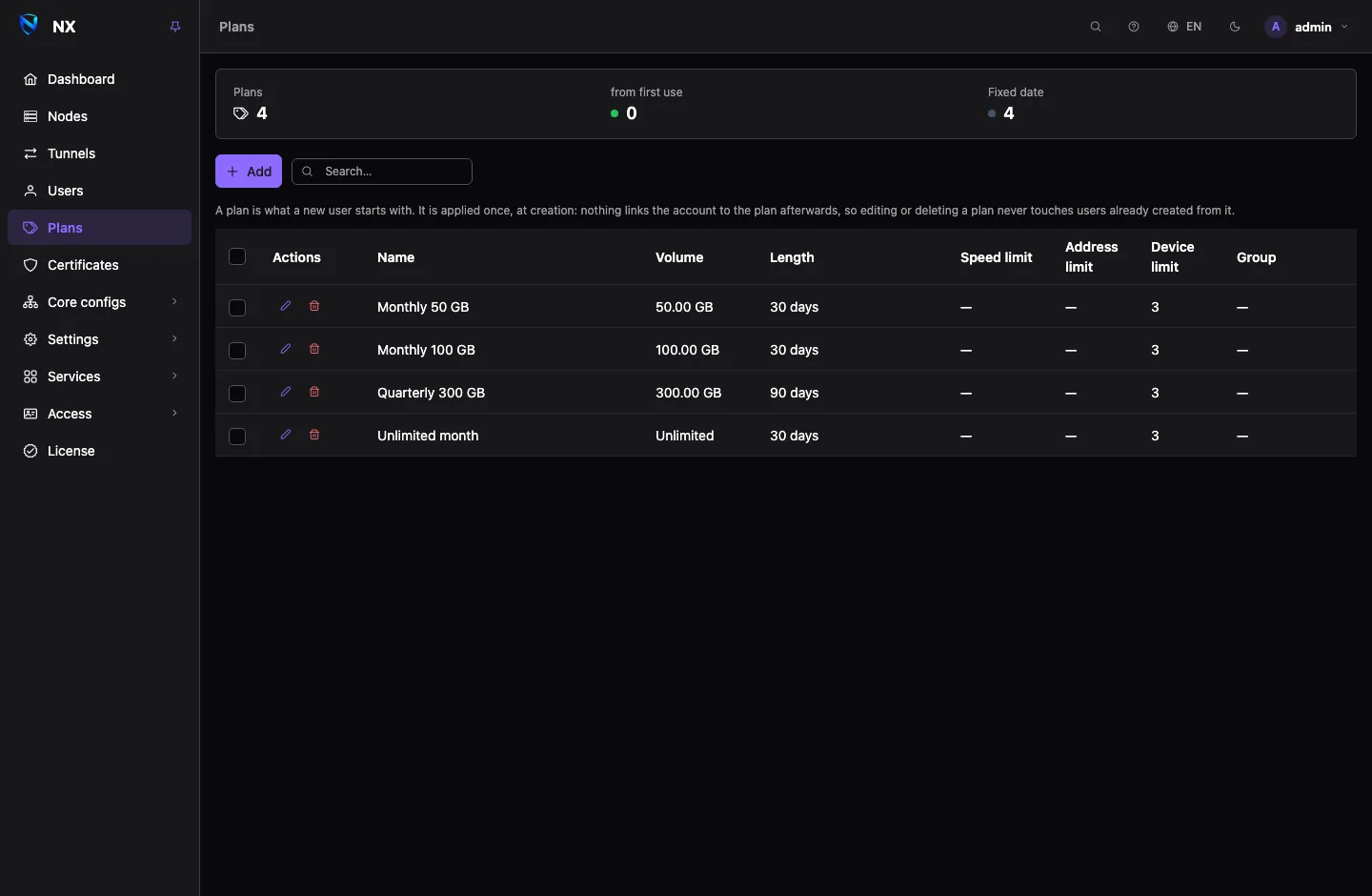Navigate to Tunnels
The width and height of the screenshot is (1372, 896).
[99, 153]
